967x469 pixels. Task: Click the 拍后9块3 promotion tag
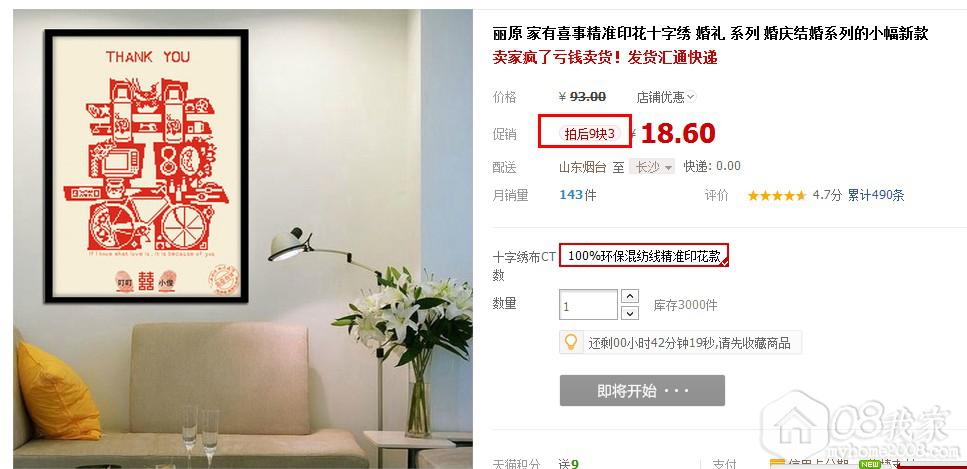tap(589, 134)
